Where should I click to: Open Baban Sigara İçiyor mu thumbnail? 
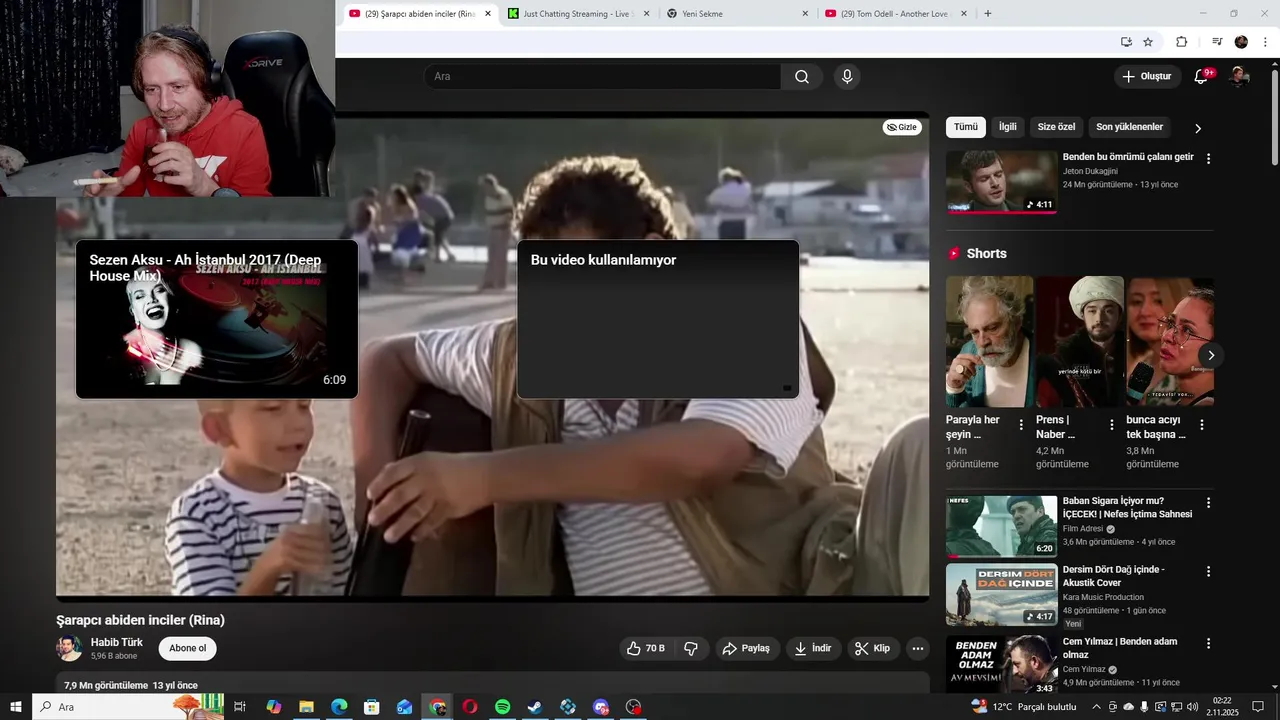pos(1001,527)
